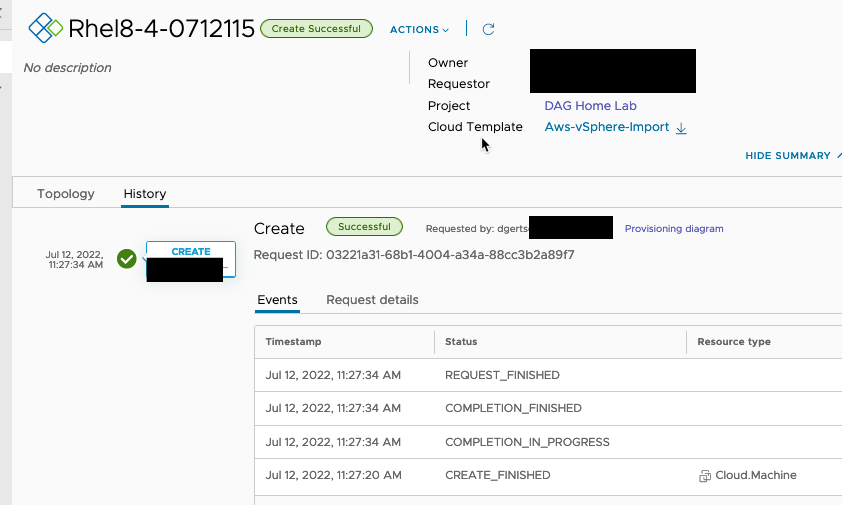Switch to the Topology tab

coord(66,194)
